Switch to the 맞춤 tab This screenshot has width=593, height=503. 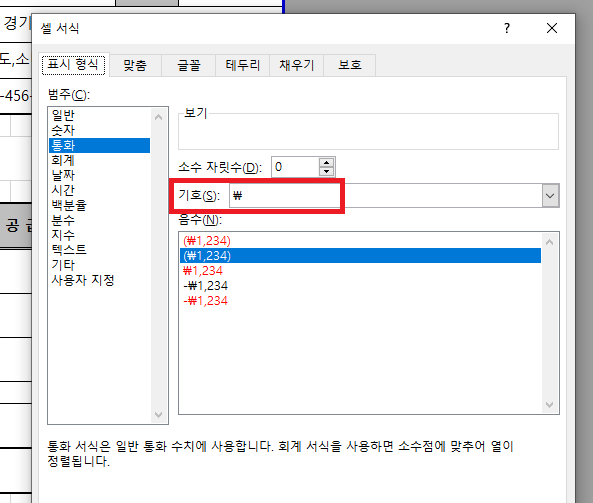(135, 65)
